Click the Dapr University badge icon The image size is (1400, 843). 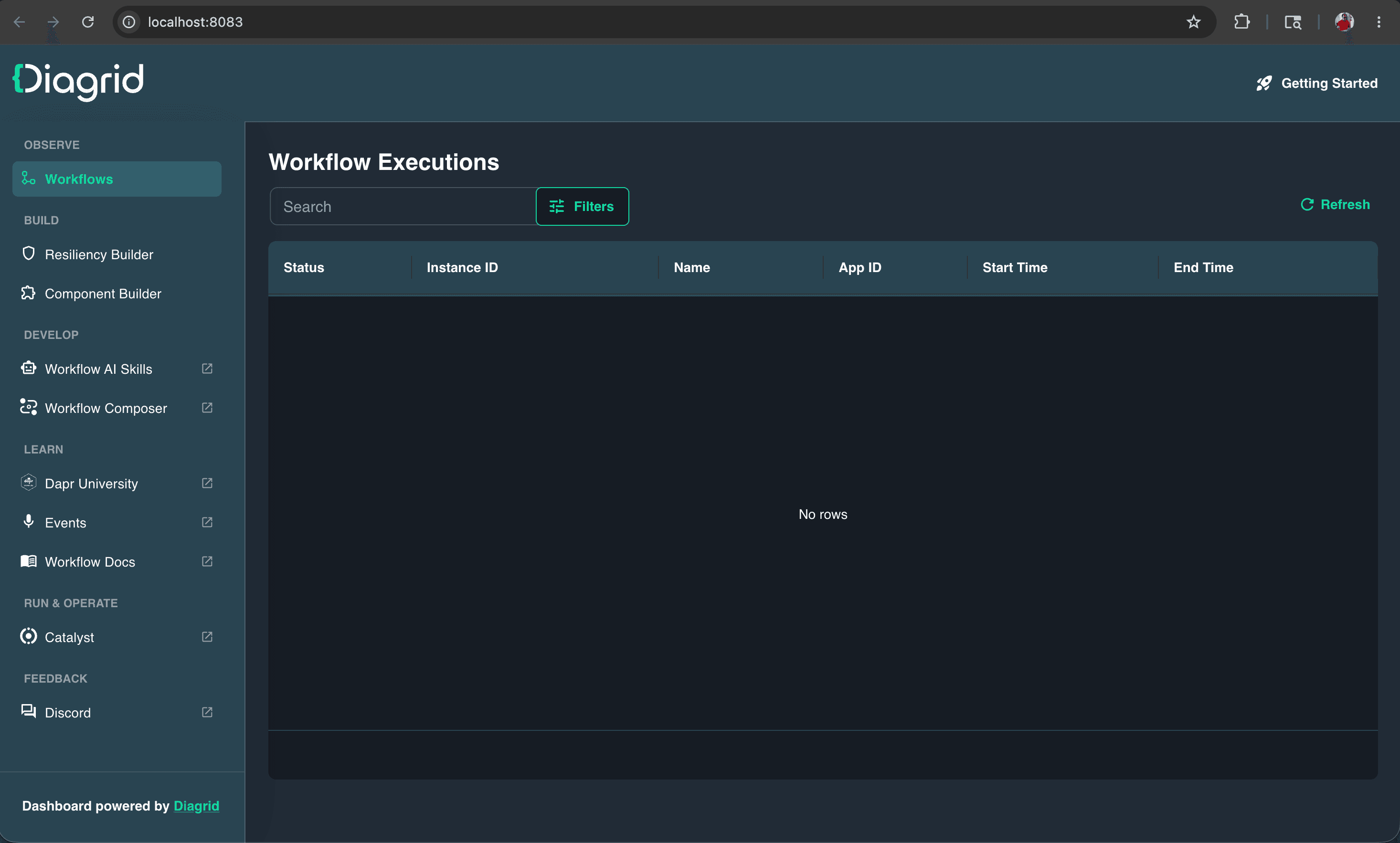(x=28, y=483)
